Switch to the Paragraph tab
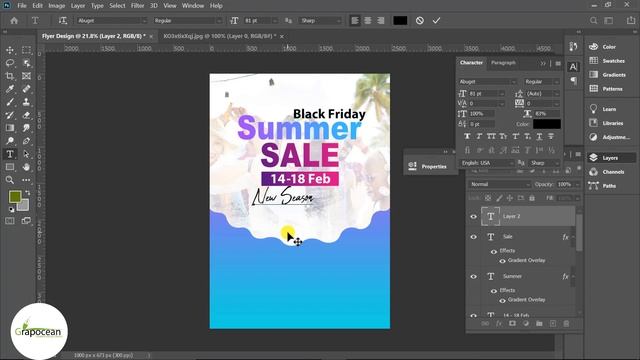640x360 pixels. pos(503,63)
